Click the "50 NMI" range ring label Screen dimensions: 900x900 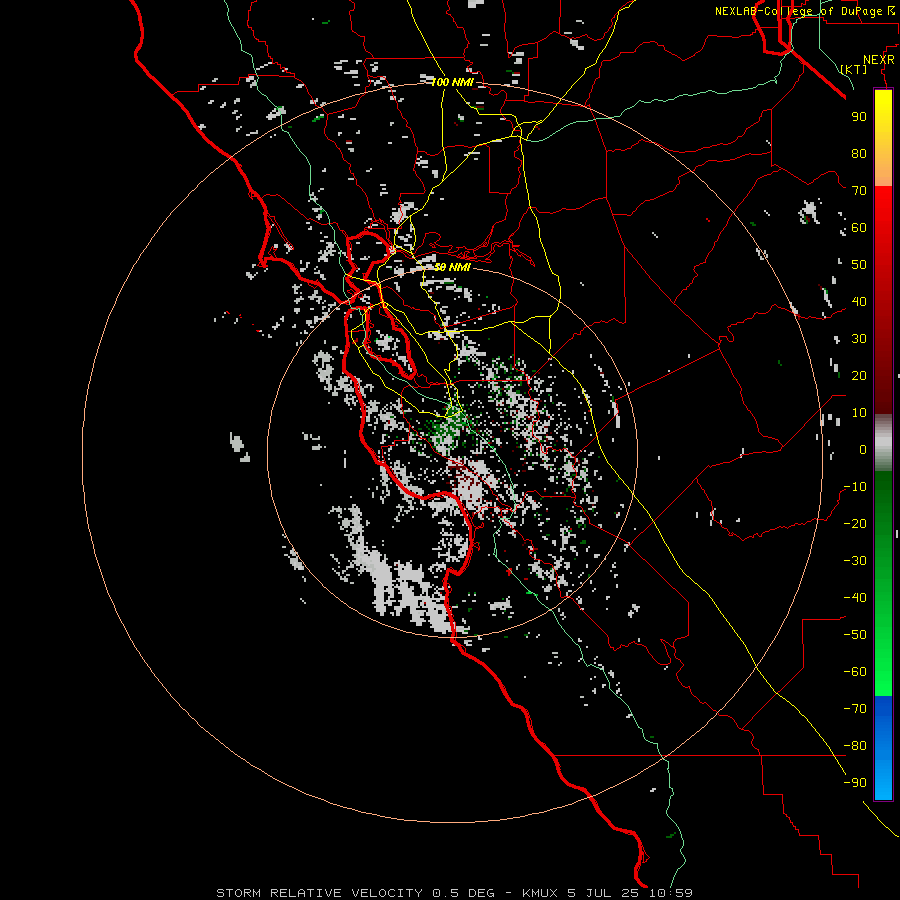pos(452,267)
